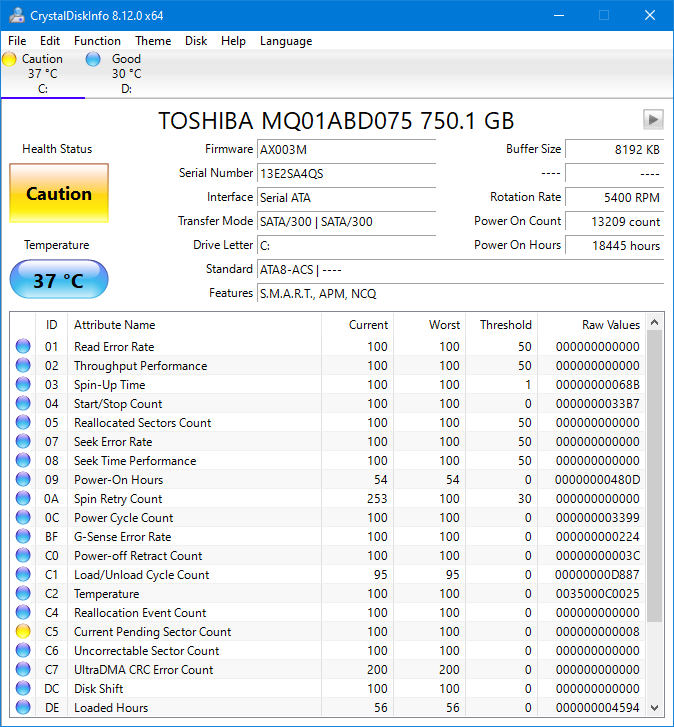Viewport: 674px width, 727px height.
Task: Click the Worst column header
Action: tap(430, 325)
